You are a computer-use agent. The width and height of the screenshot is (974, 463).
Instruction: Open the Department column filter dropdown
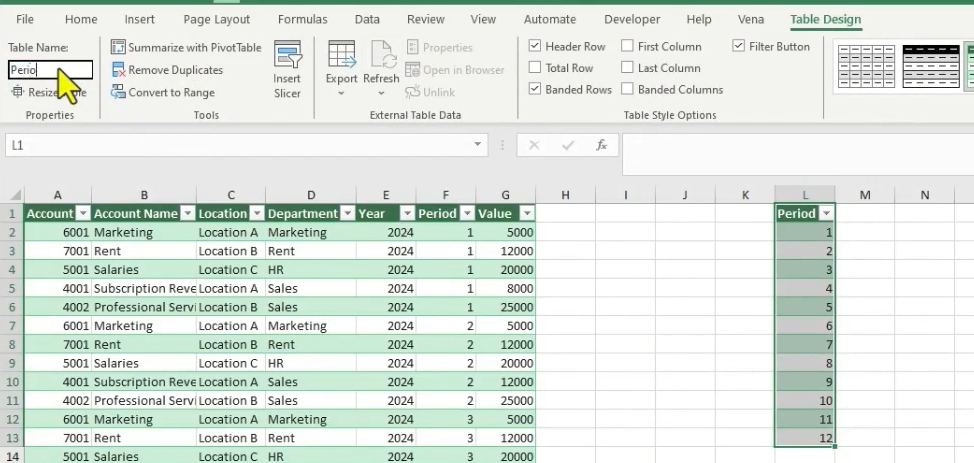click(347, 214)
